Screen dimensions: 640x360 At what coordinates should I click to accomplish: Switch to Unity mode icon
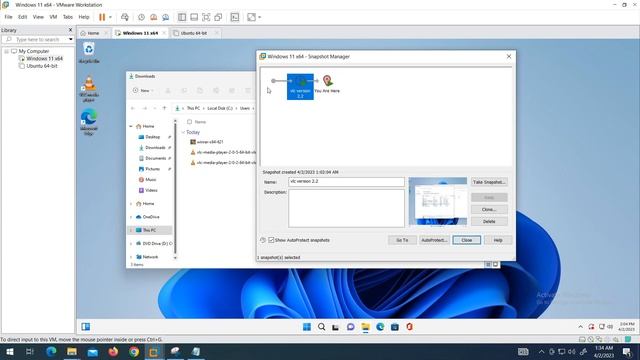click(x=218, y=17)
